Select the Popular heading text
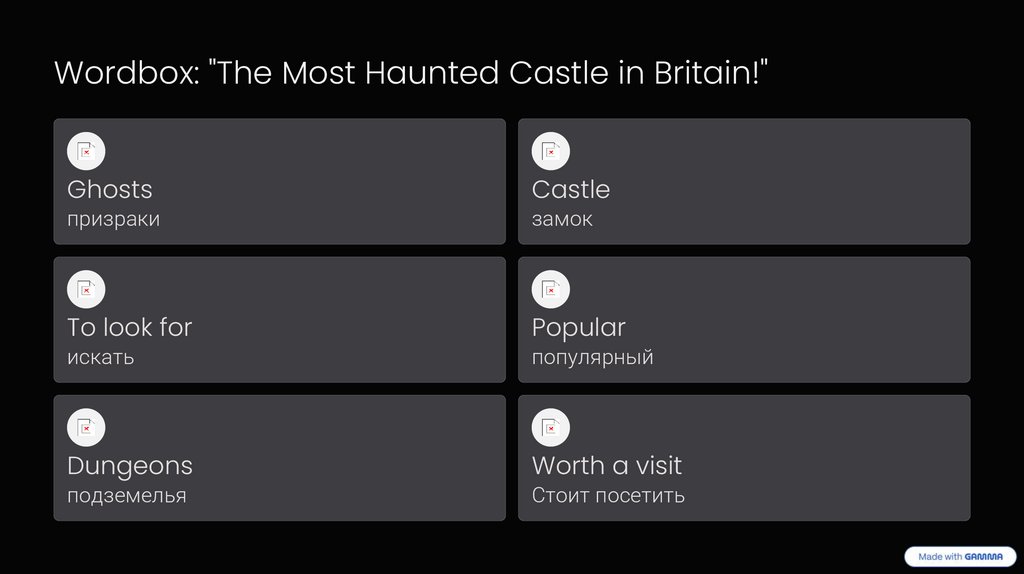 579,327
